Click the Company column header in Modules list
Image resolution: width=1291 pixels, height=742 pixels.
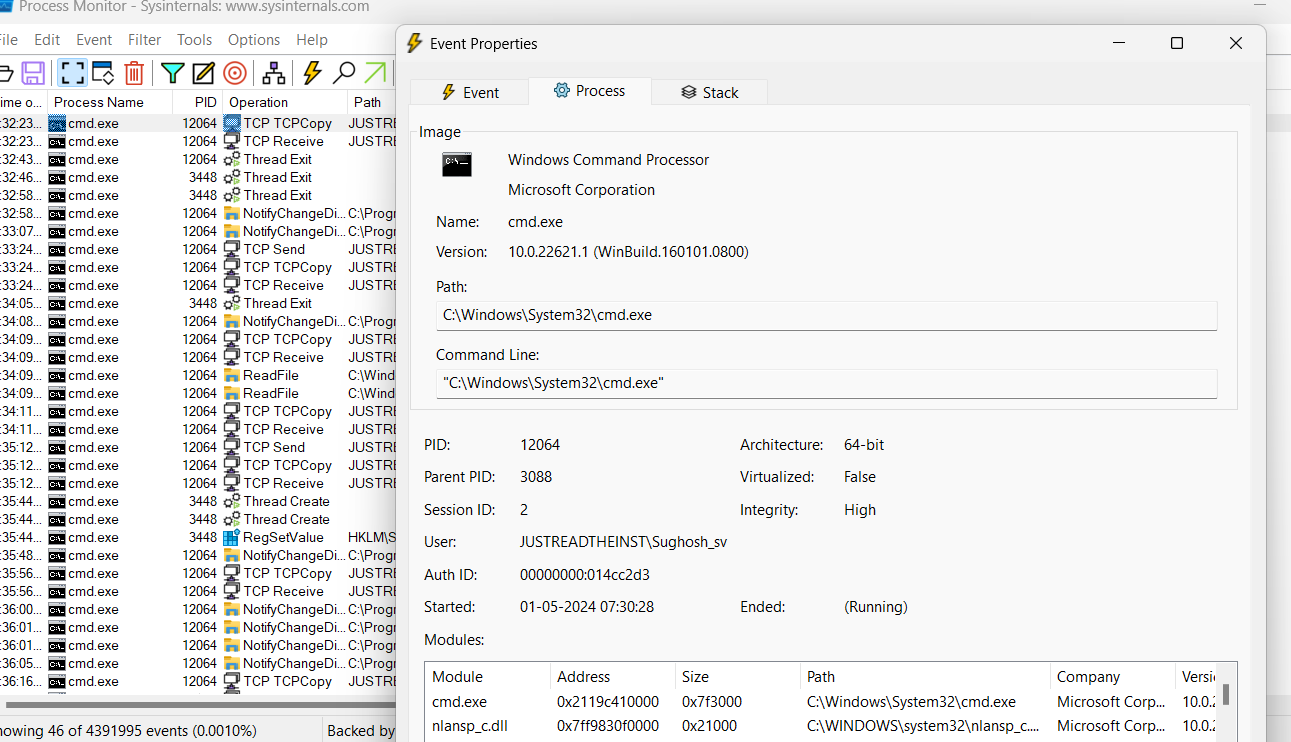click(1113, 677)
